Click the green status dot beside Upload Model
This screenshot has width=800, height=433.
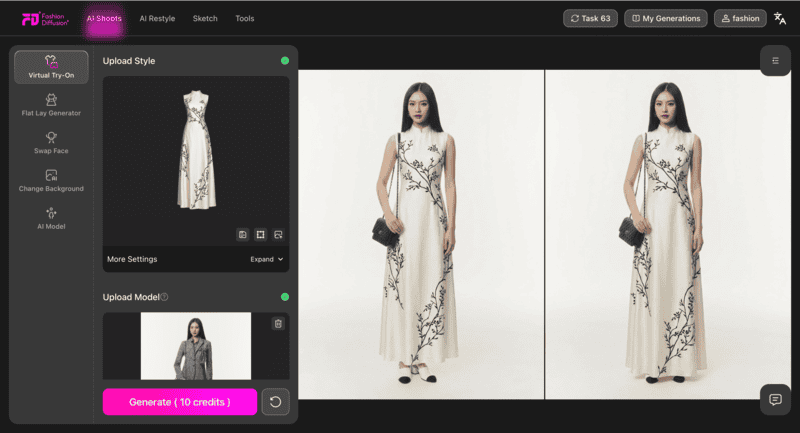tap(285, 297)
